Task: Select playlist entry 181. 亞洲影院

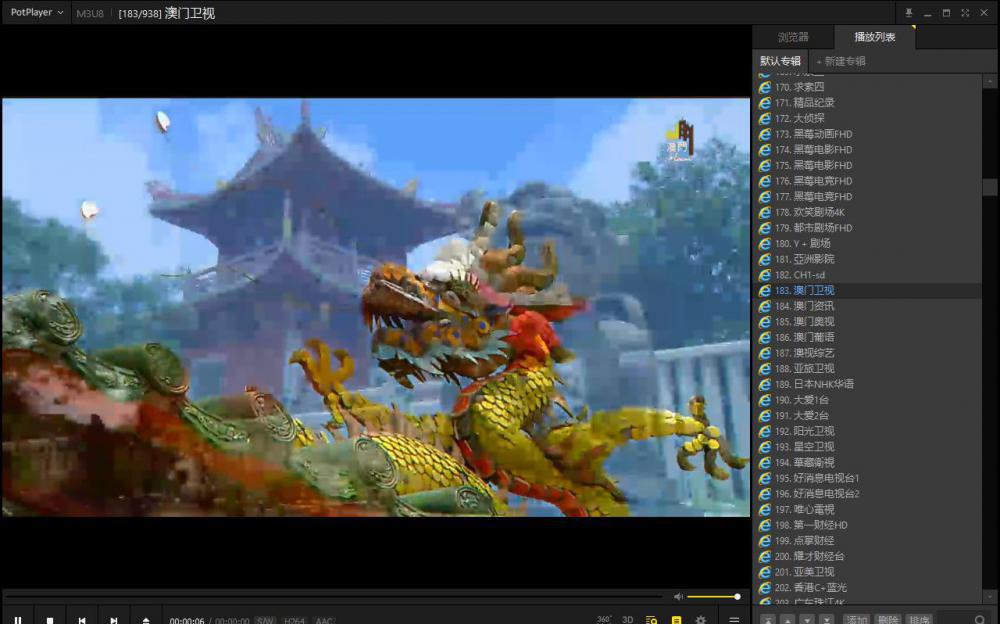Action: (869, 259)
